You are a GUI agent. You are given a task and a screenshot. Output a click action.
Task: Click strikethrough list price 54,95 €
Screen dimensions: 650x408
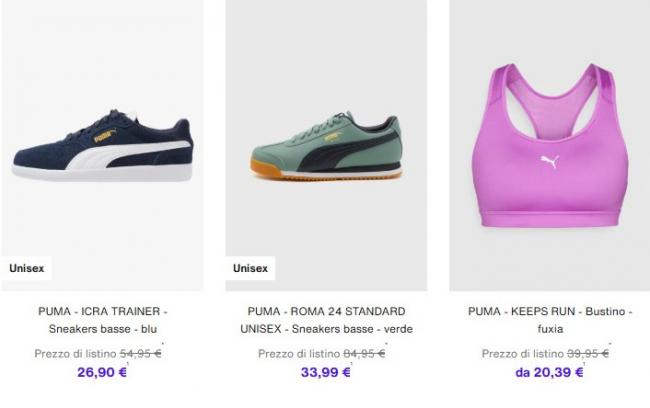(141, 354)
